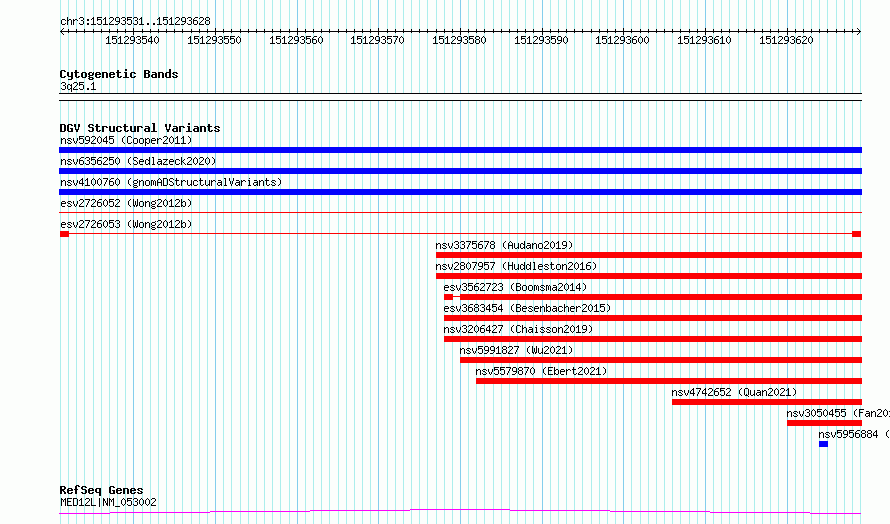This screenshot has height=524, width=890.
Task: Click the DGV Structural Variants track title
Action: pyautogui.click(x=140, y=128)
